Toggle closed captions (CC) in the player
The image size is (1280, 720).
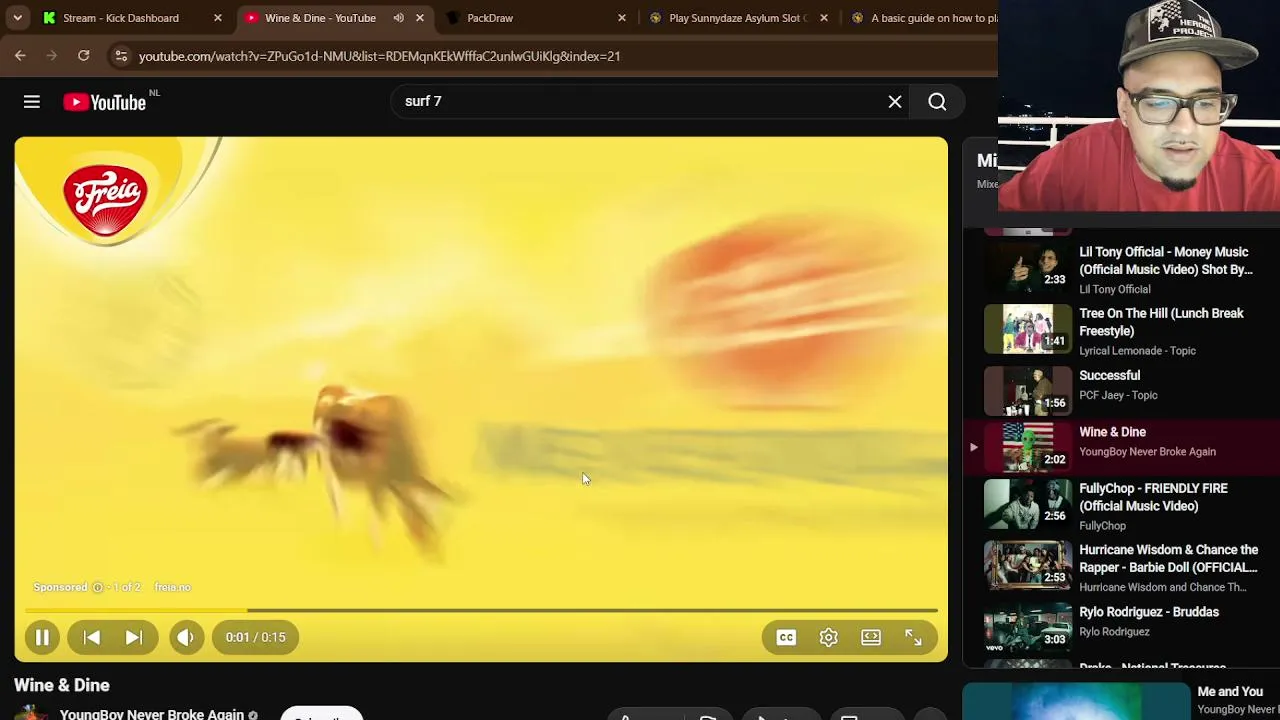pos(786,637)
